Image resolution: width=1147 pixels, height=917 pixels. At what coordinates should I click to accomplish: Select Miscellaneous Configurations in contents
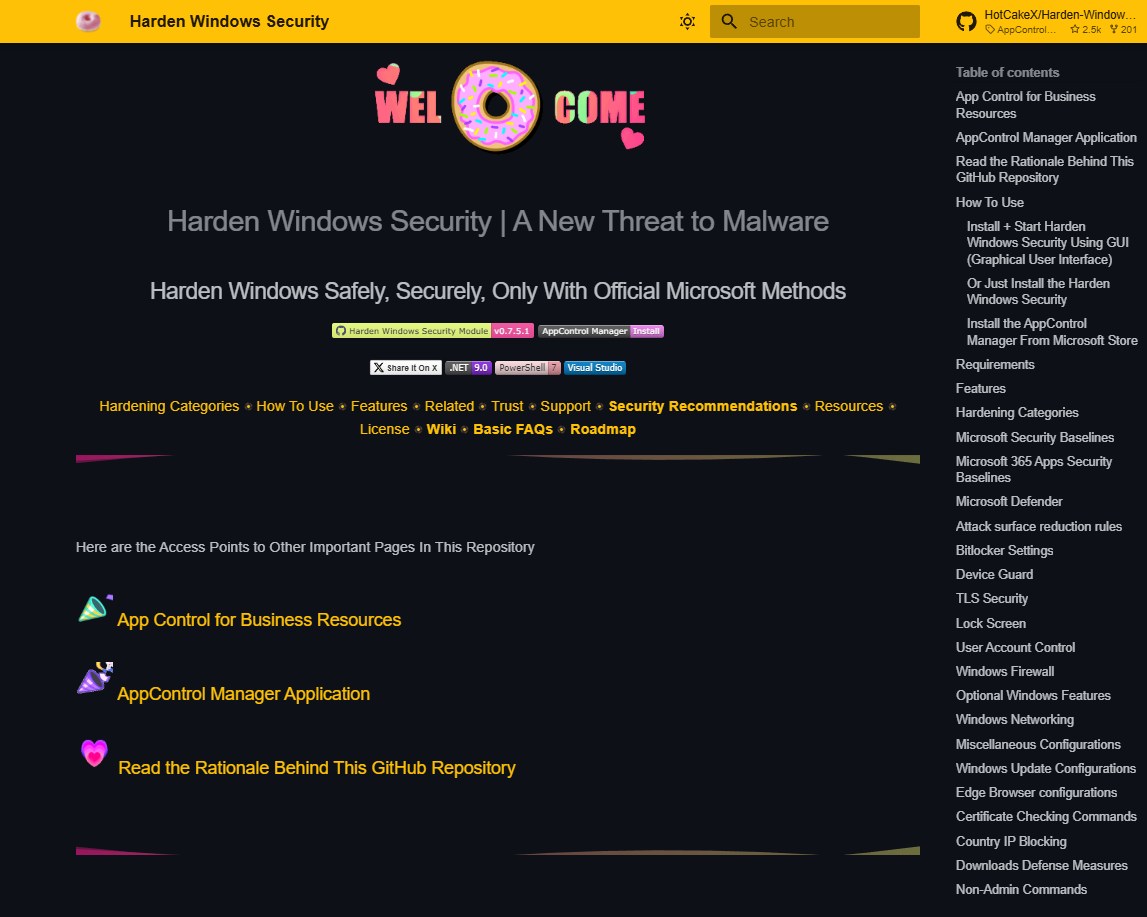tap(1038, 744)
